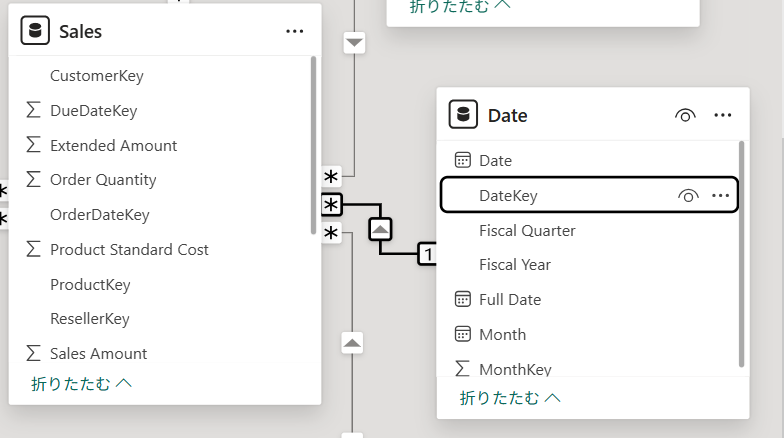784x438 pixels.
Task: Select the DueDateKey field in Sales
Action: [x=94, y=110]
